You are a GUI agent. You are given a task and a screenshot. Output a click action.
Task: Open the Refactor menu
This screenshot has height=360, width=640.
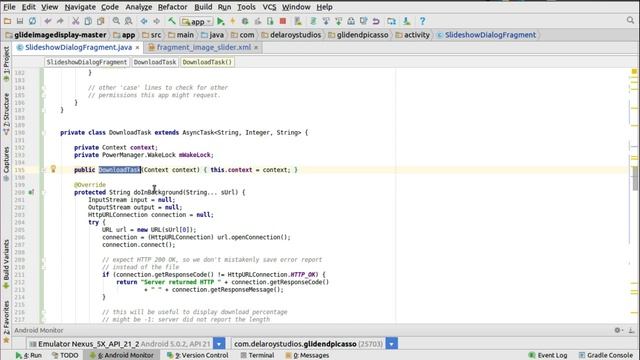coord(172,7)
